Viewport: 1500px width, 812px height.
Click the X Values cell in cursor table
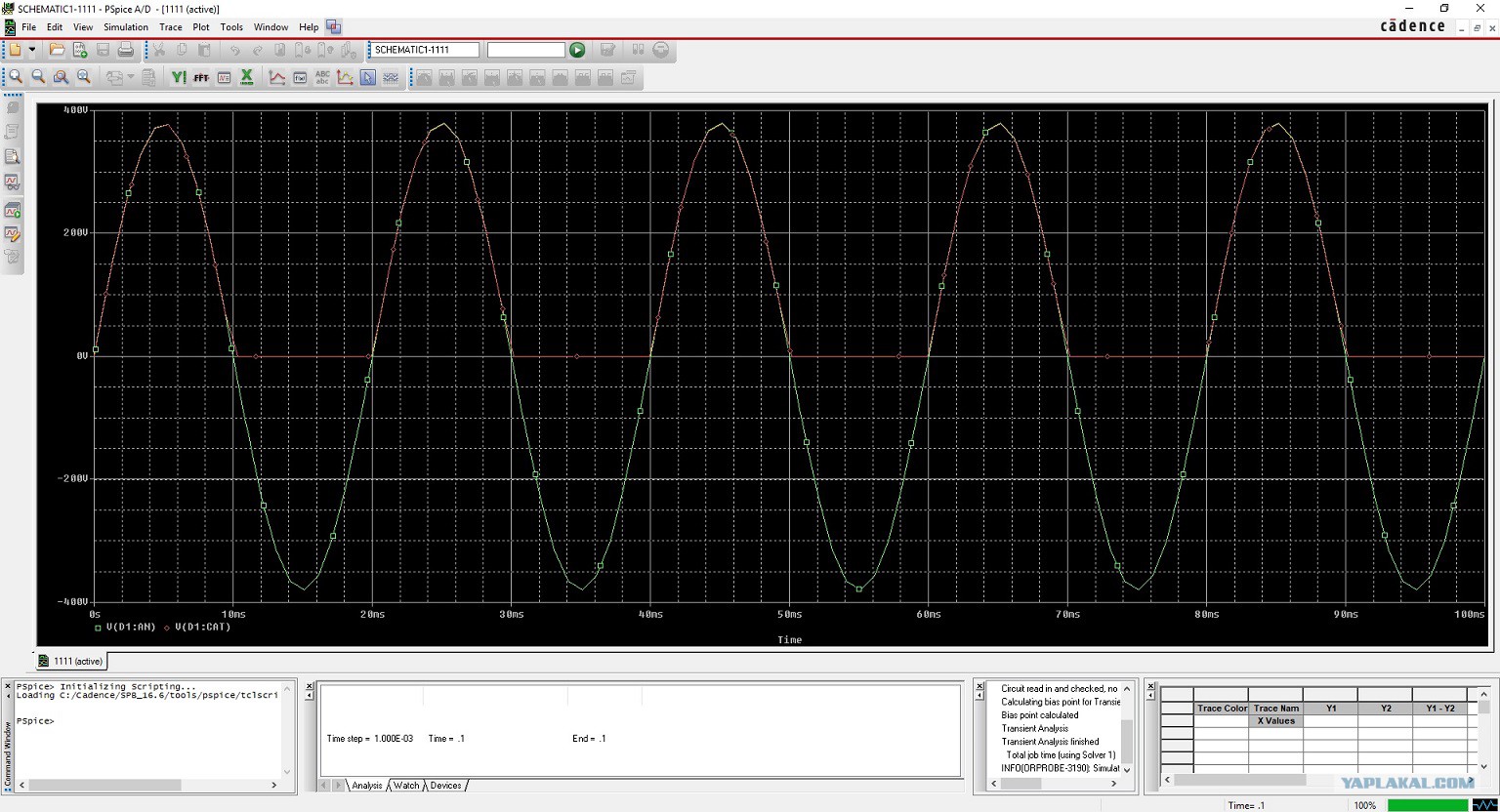[x=1276, y=721]
